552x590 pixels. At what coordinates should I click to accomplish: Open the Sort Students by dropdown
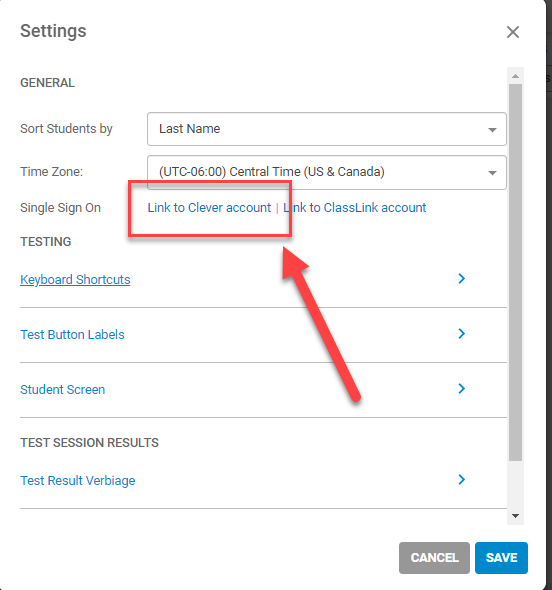click(x=327, y=129)
